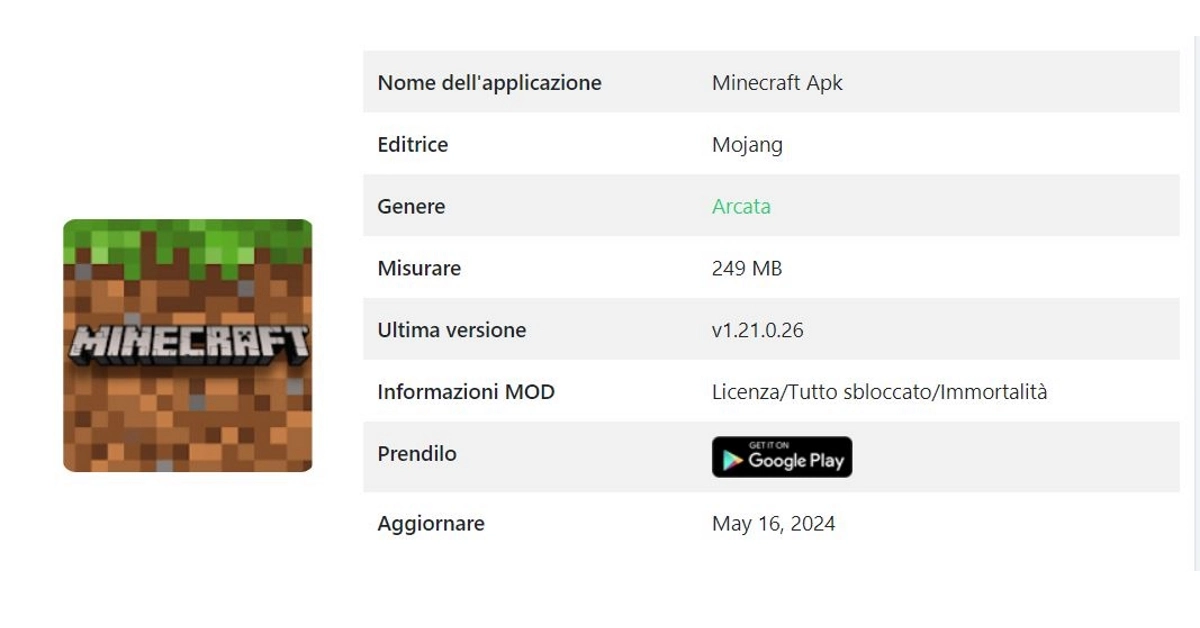
Task: Select the Minecraft Apk name text
Action: 777,82
